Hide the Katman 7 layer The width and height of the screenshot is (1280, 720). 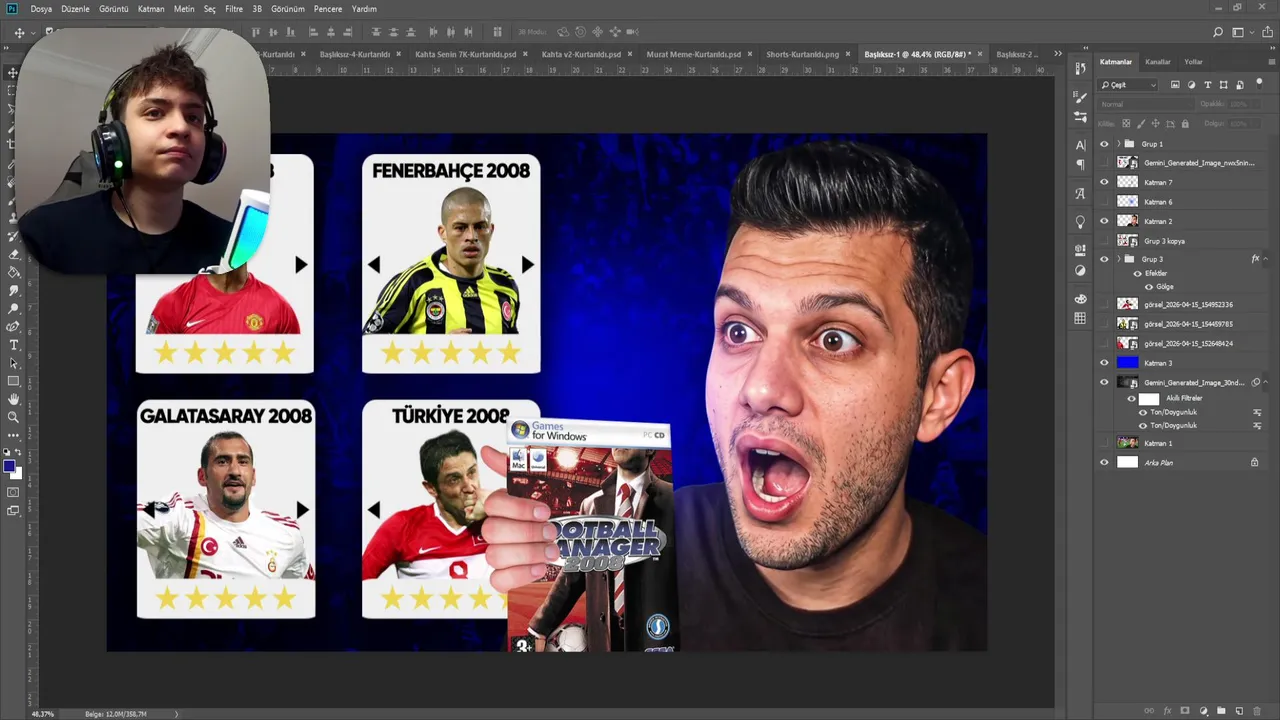(x=1104, y=182)
